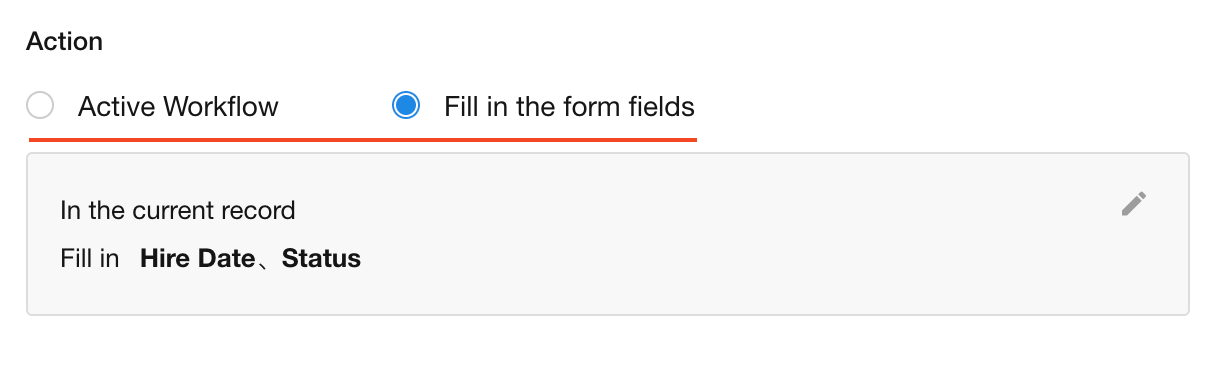
Task: Select the Fill in the form fields radio button
Action: (406, 106)
